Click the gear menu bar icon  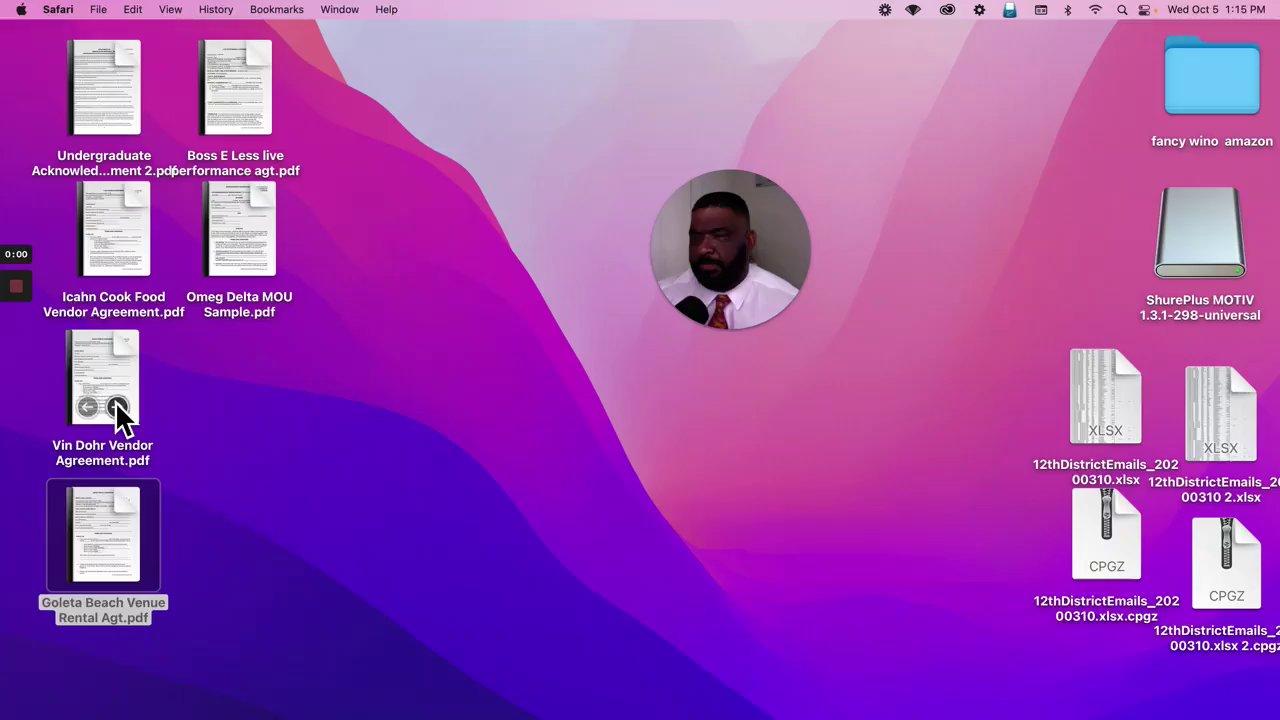979,10
